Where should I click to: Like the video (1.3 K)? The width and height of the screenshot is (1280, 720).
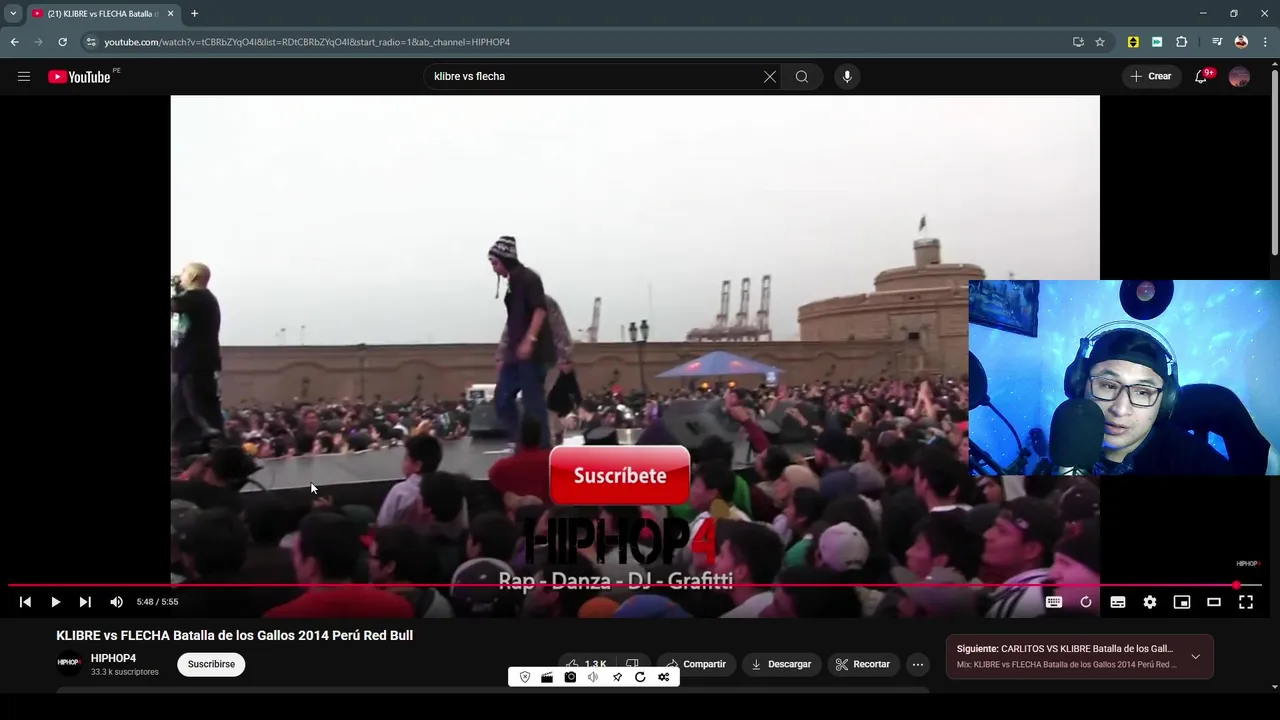[586, 664]
